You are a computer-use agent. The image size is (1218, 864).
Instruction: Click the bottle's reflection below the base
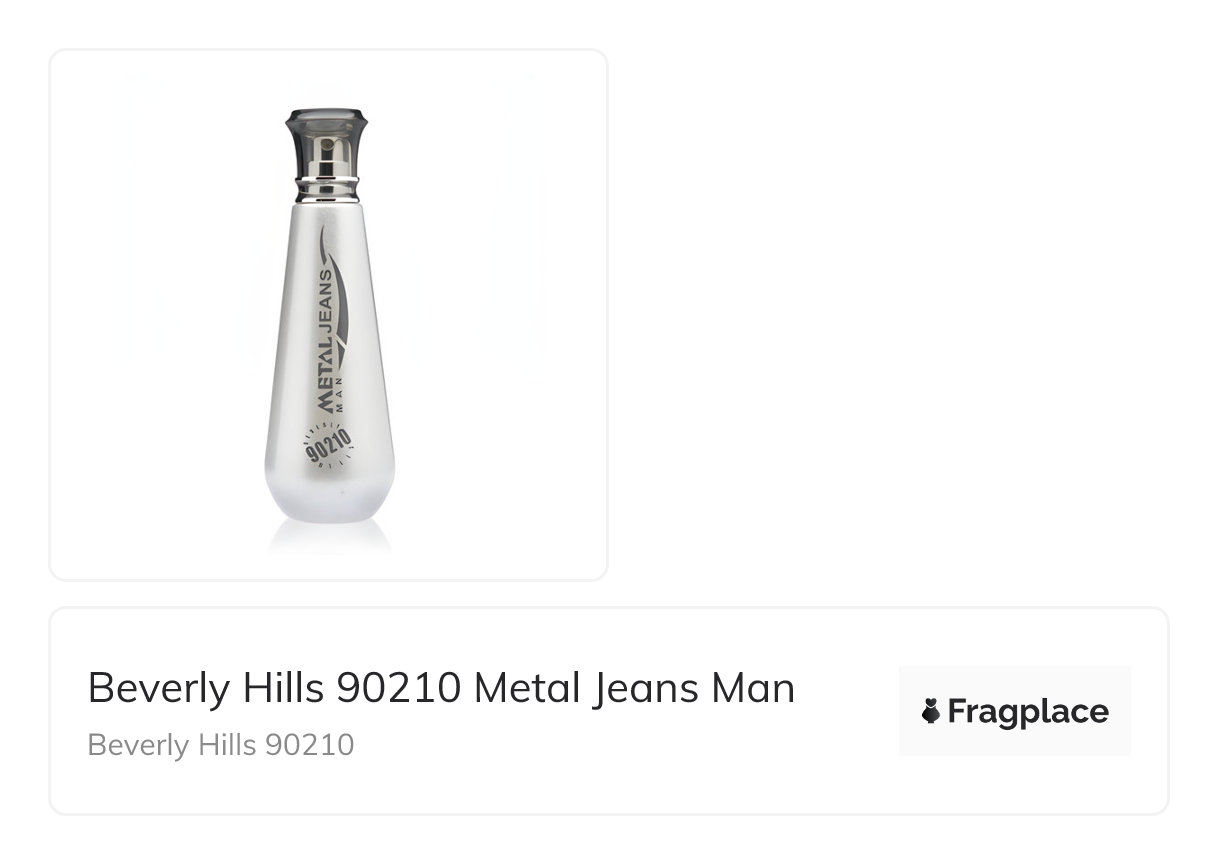click(329, 538)
